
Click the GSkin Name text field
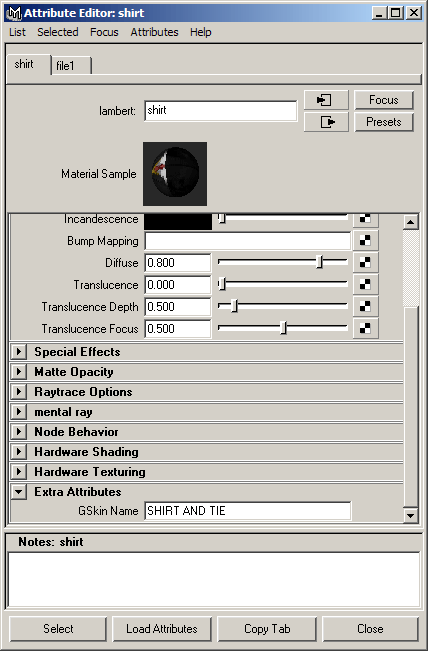click(248, 511)
